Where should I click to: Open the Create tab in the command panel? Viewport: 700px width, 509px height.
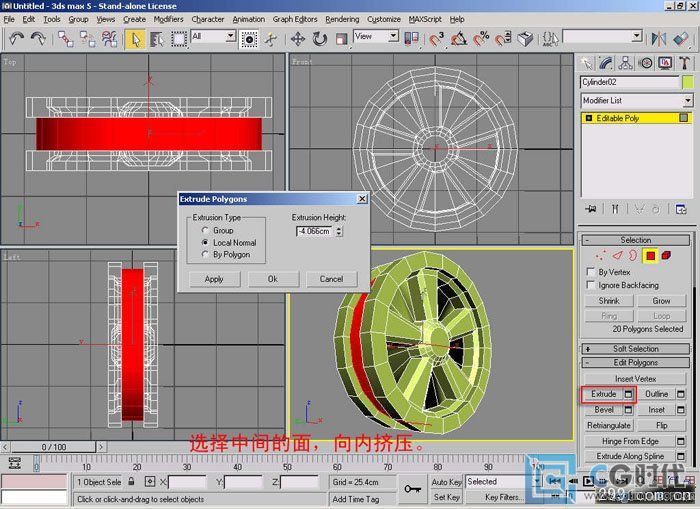tap(586, 63)
